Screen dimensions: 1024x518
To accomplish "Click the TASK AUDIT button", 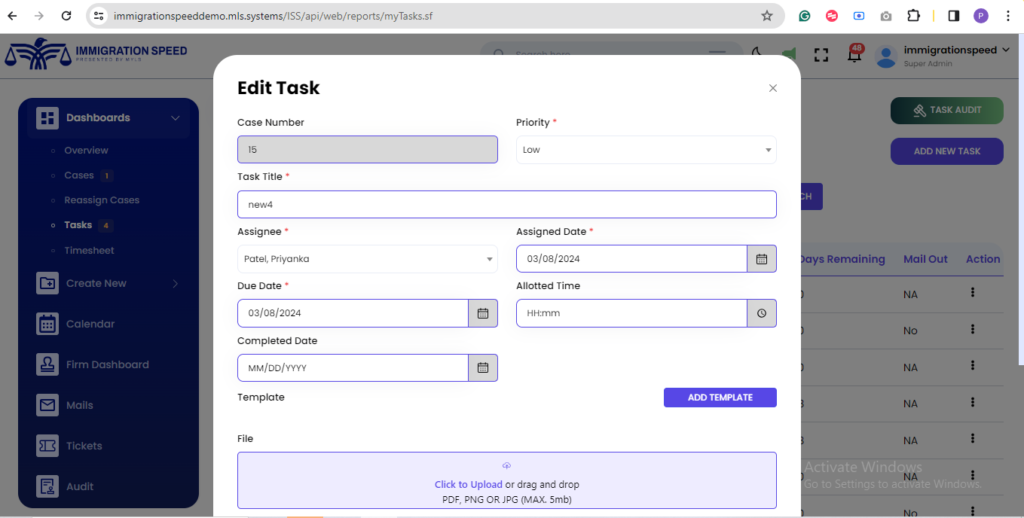I will (x=947, y=110).
